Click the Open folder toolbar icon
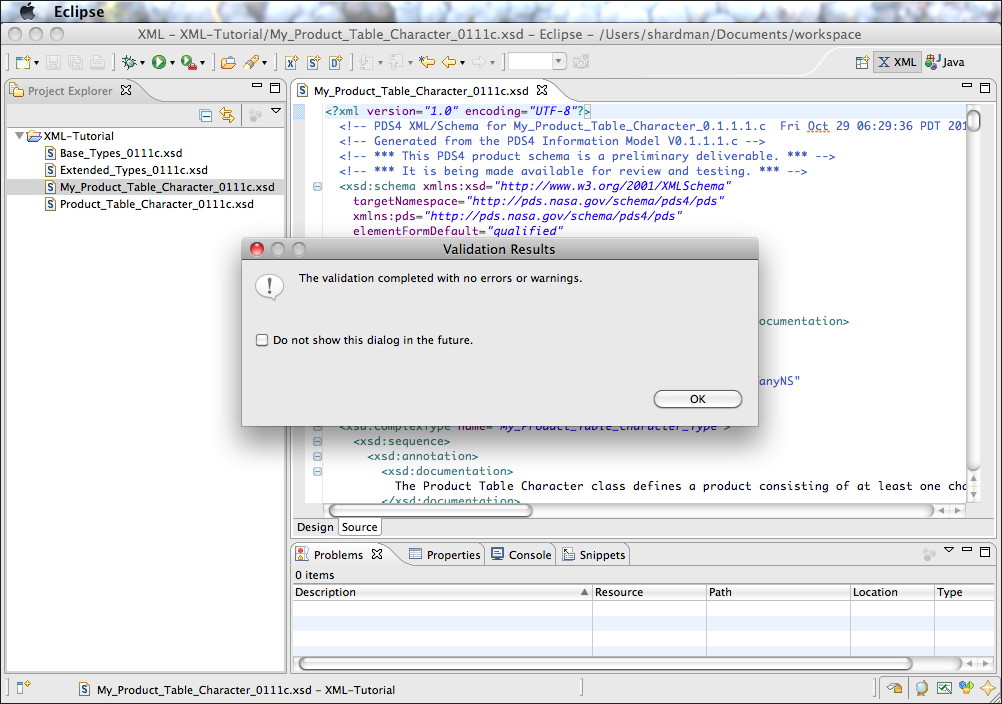Screen dimensions: 1002x704 pyautogui.click(x=228, y=62)
